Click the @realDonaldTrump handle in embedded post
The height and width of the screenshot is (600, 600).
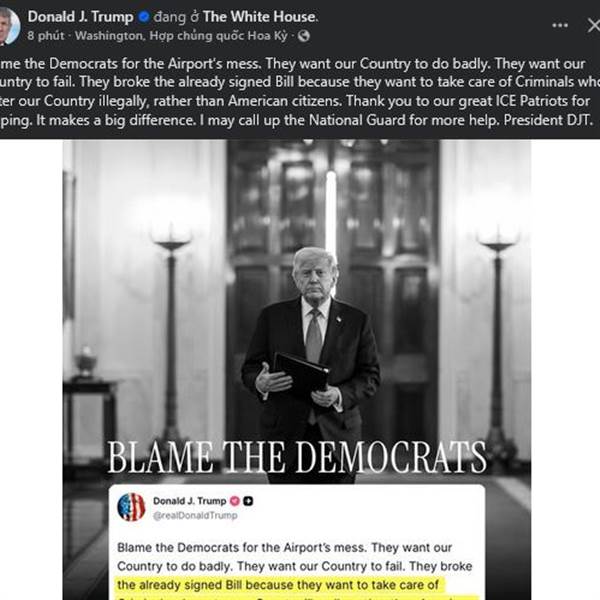[x=195, y=515]
